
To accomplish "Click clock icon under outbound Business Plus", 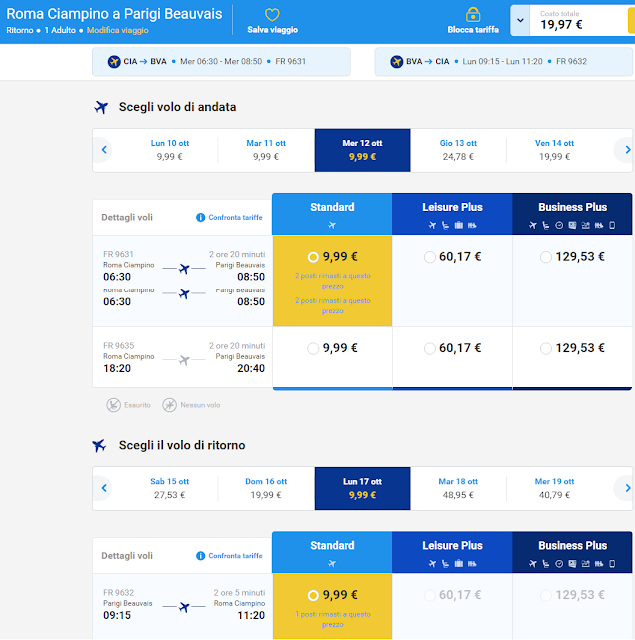I will [559, 225].
